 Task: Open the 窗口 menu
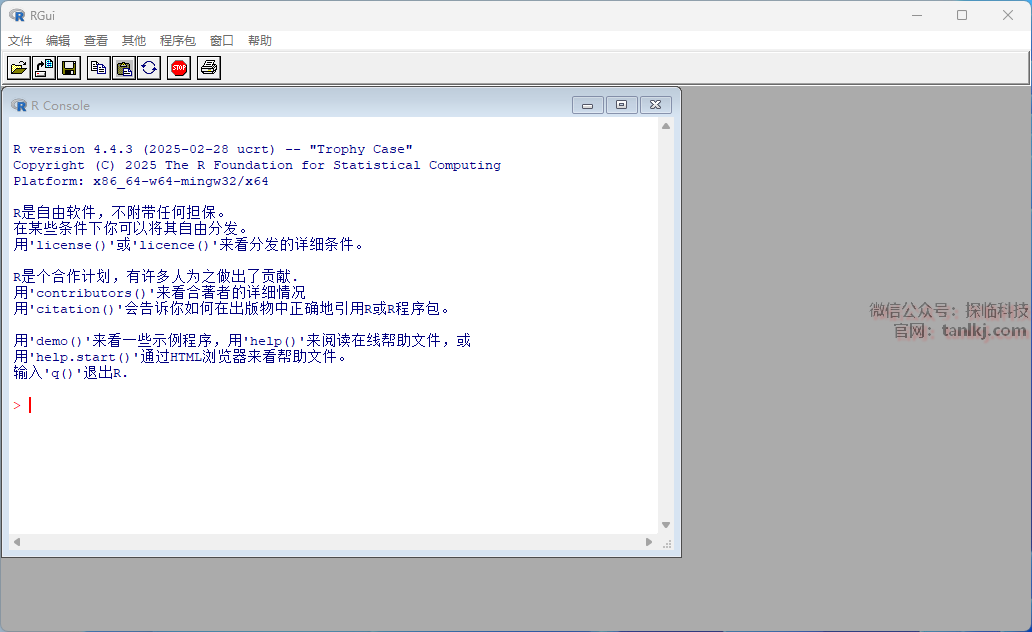coord(222,41)
